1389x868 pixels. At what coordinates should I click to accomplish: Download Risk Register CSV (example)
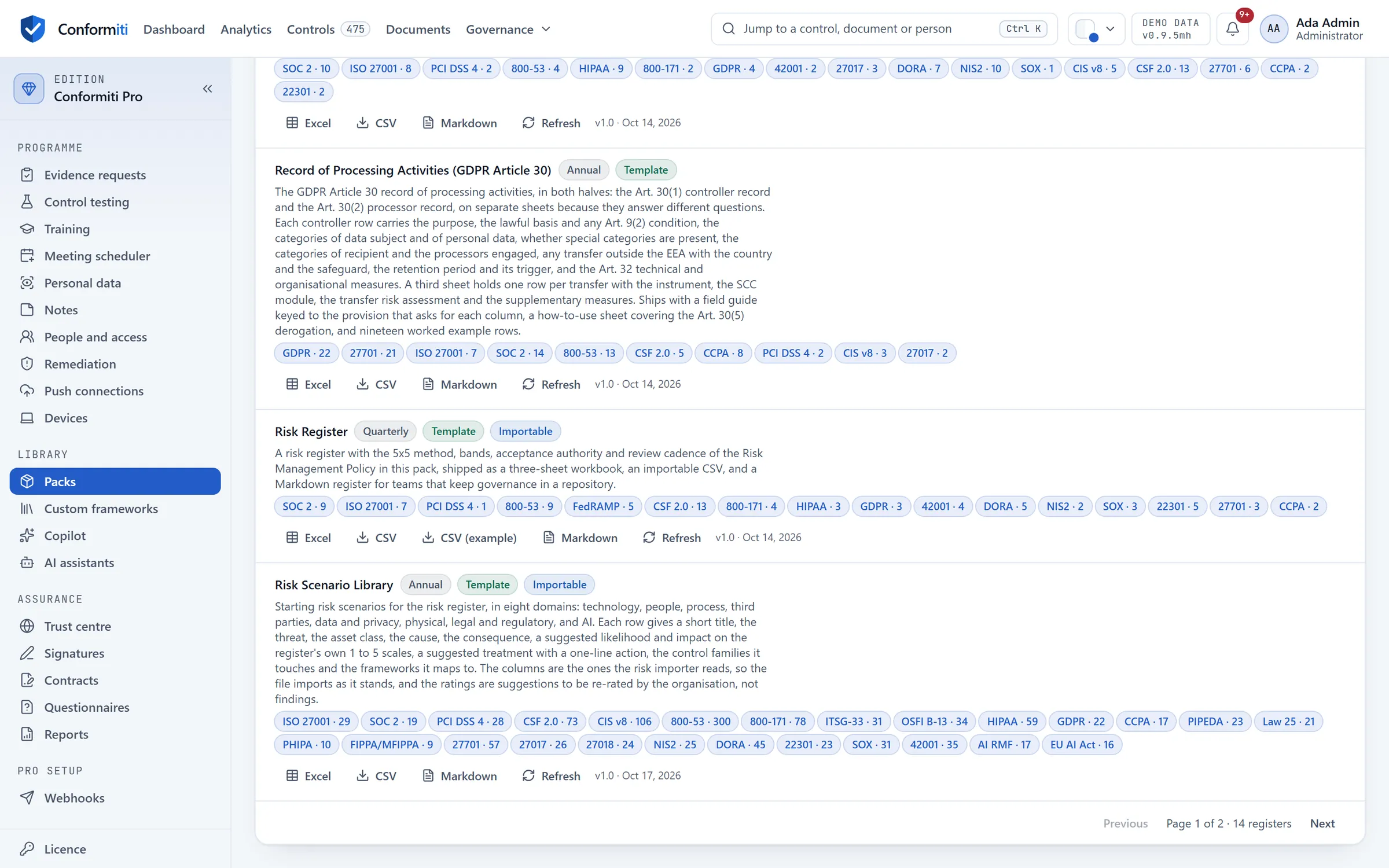click(x=469, y=538)
